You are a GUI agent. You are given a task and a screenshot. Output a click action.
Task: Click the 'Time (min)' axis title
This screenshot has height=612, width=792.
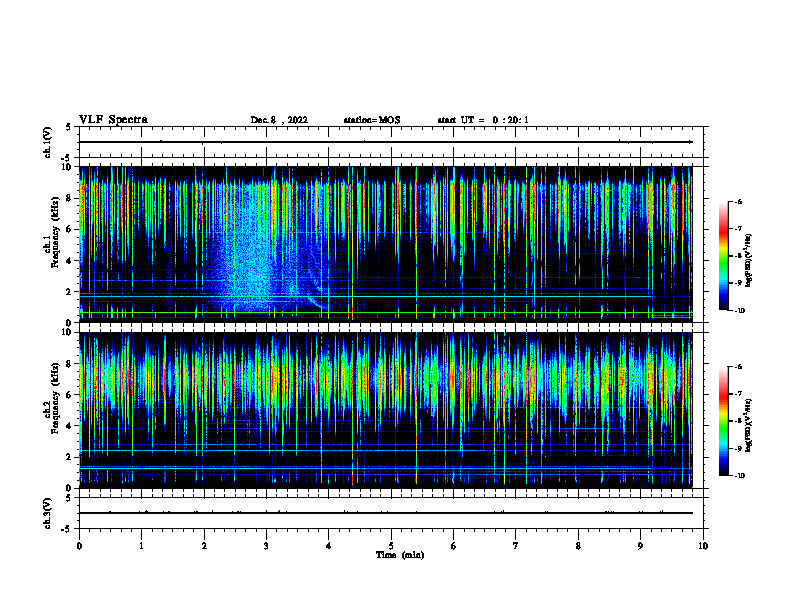(x=400, y=555)
